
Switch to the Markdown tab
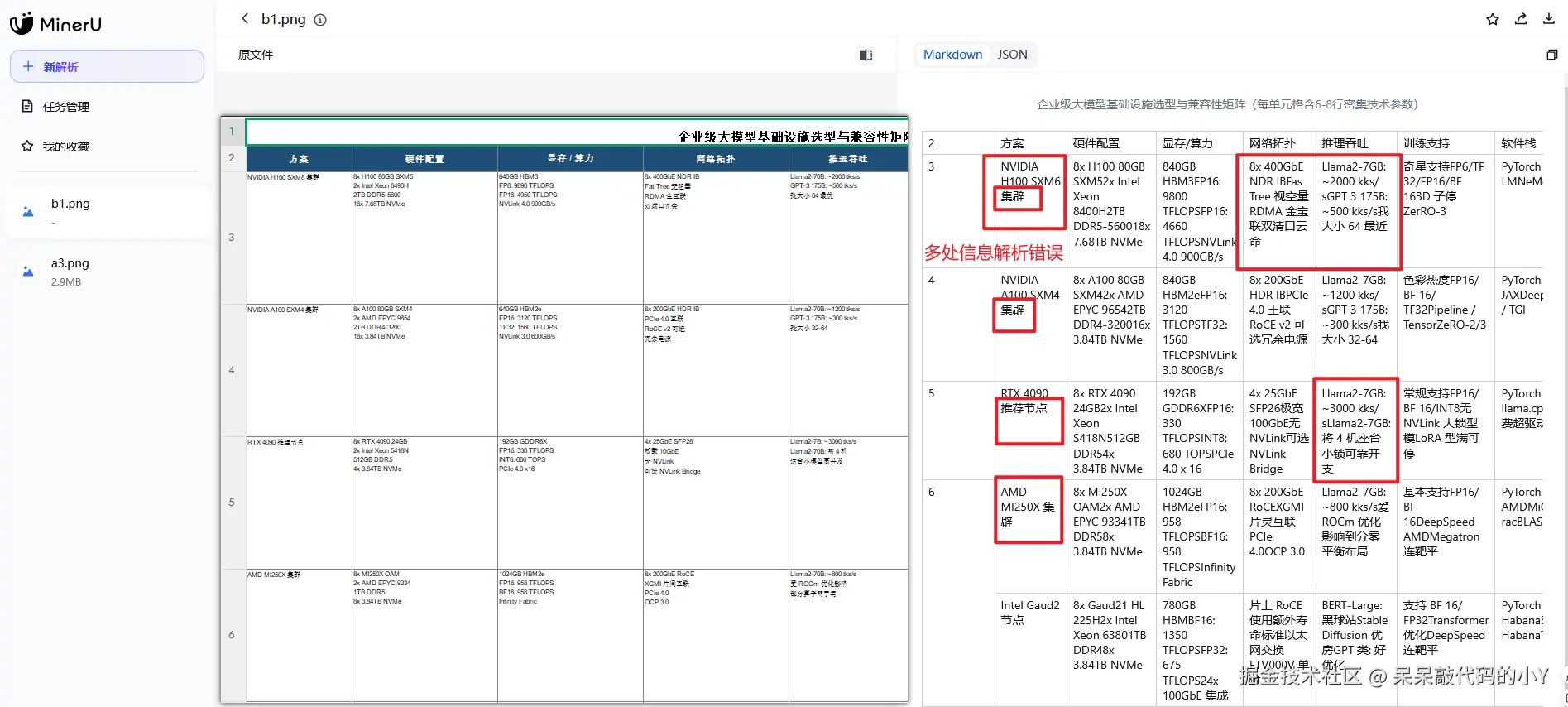952,55
